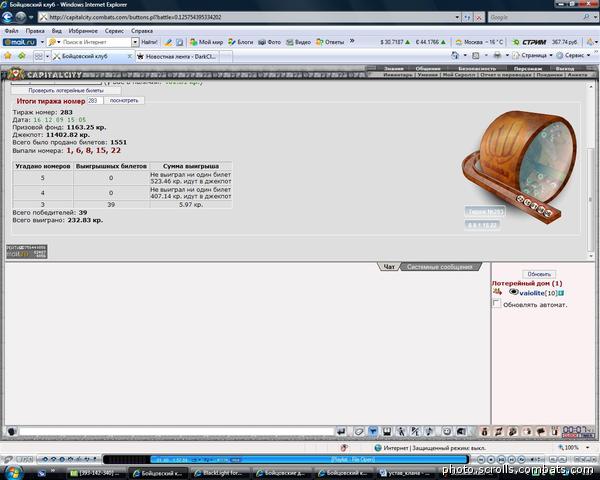
Task: Open BlackLight for... taskbar item
Action: [x=220, y=473]
